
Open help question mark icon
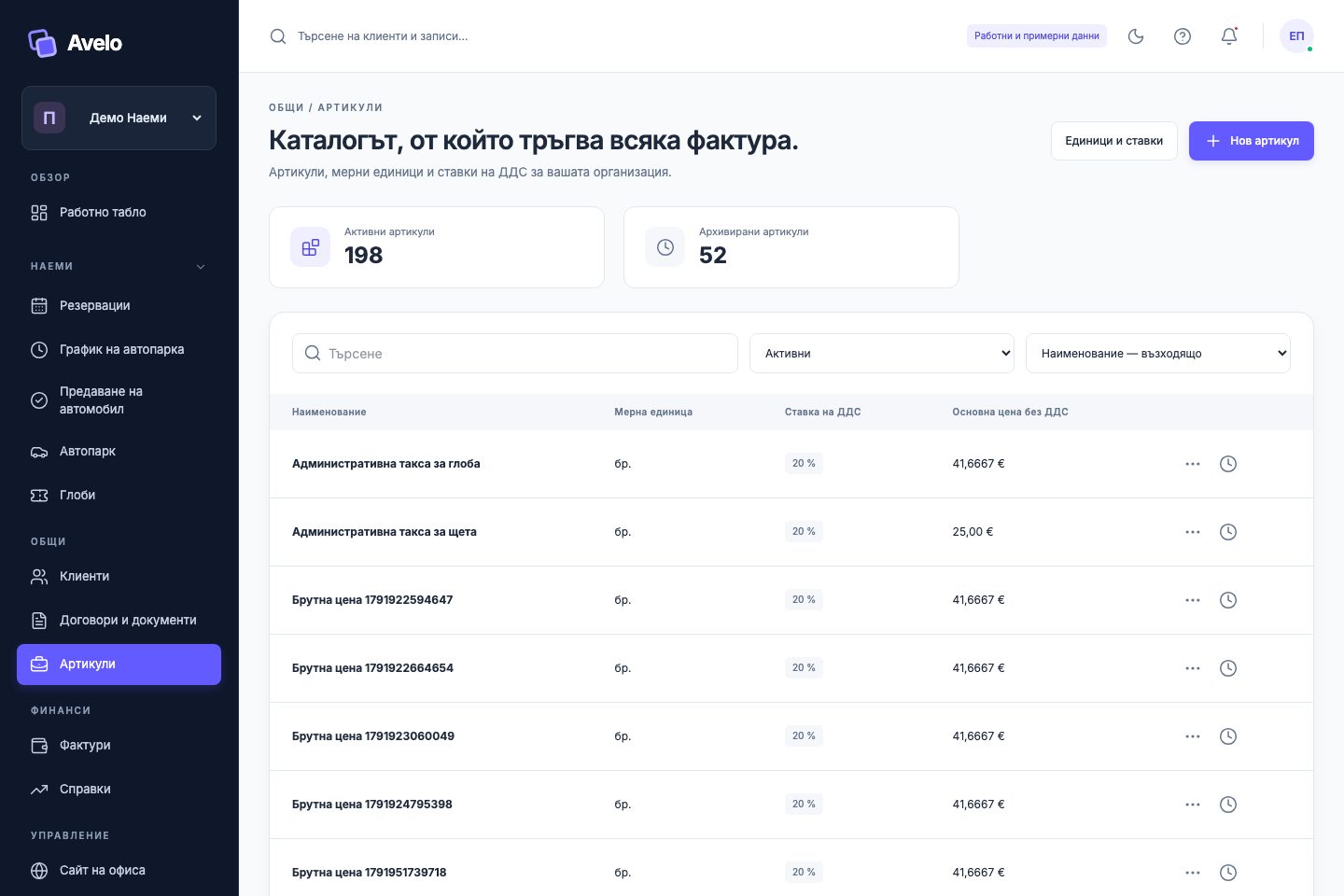1183,36
